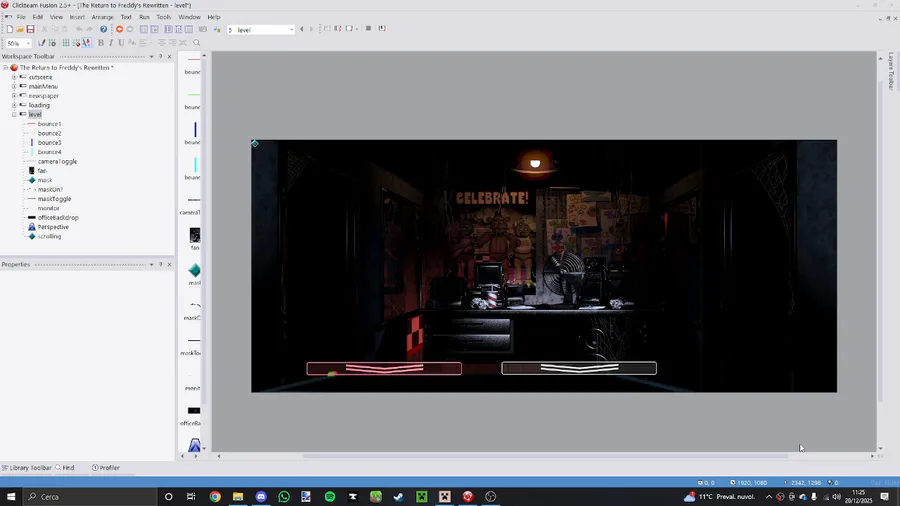Open Discord from the taskbar
Image resolution: width=900 pixels, height=506 pixels.
(261, 497)
